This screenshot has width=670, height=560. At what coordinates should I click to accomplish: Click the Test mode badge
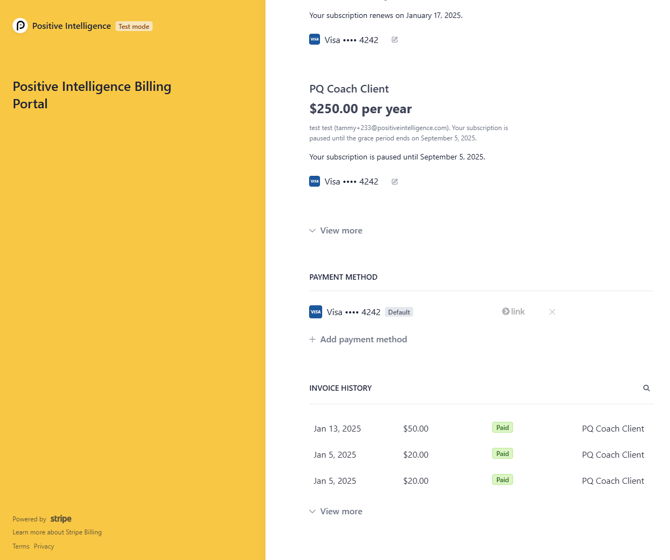pos(134,27)
